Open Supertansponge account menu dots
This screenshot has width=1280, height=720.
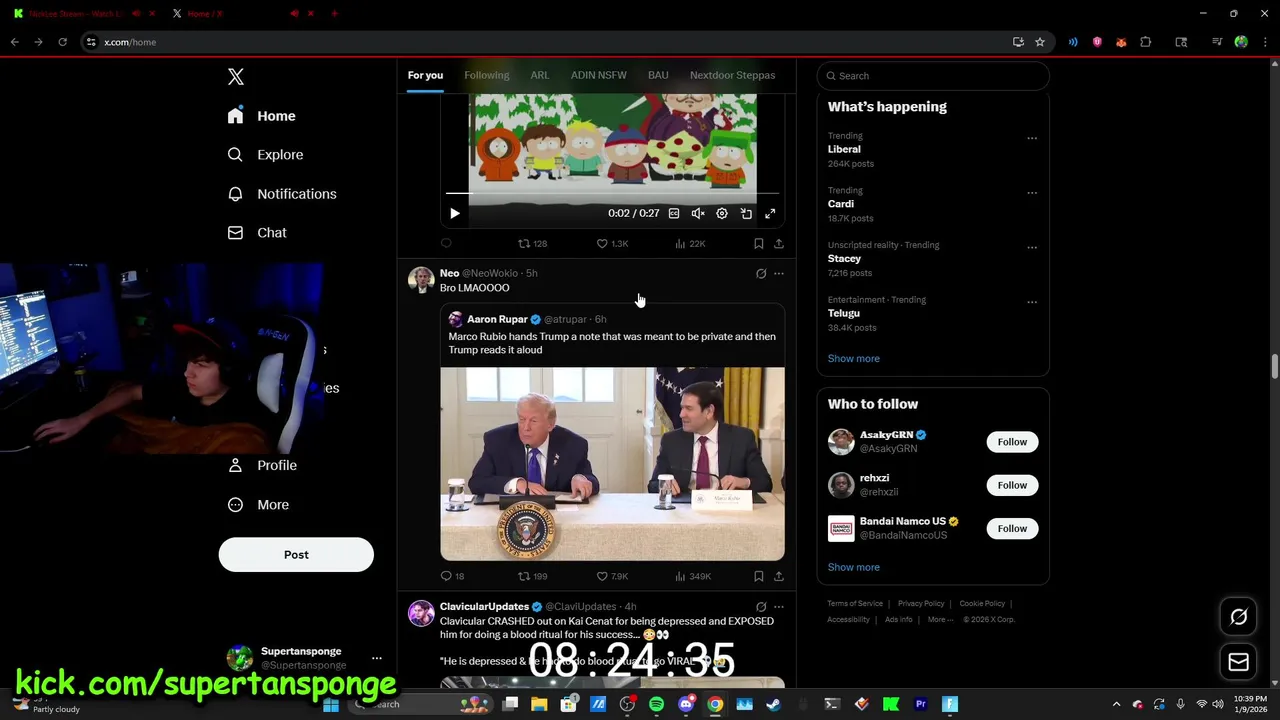pyautogui.click(x=377, y=658)
